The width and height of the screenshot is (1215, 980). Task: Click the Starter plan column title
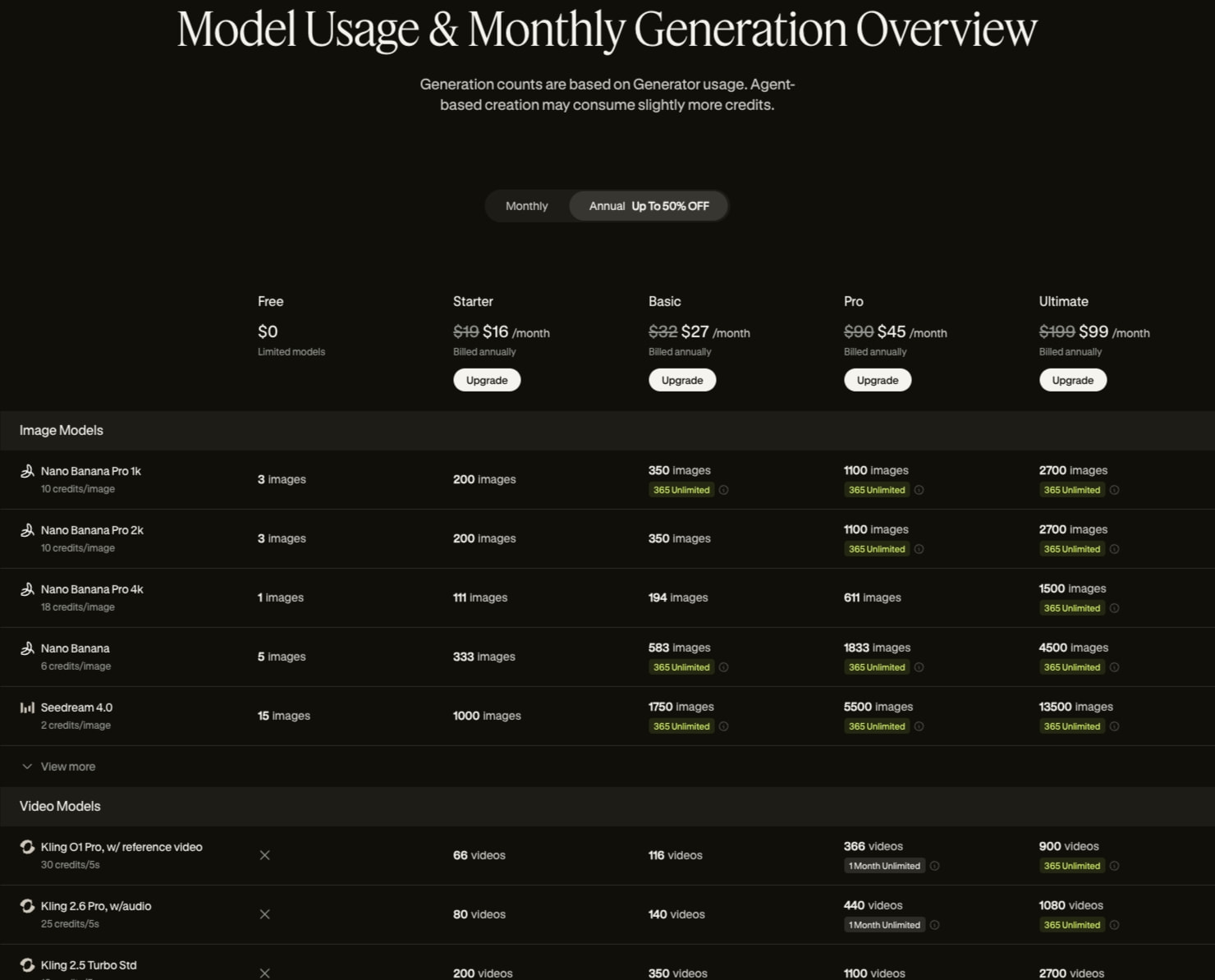coord(473,301)
